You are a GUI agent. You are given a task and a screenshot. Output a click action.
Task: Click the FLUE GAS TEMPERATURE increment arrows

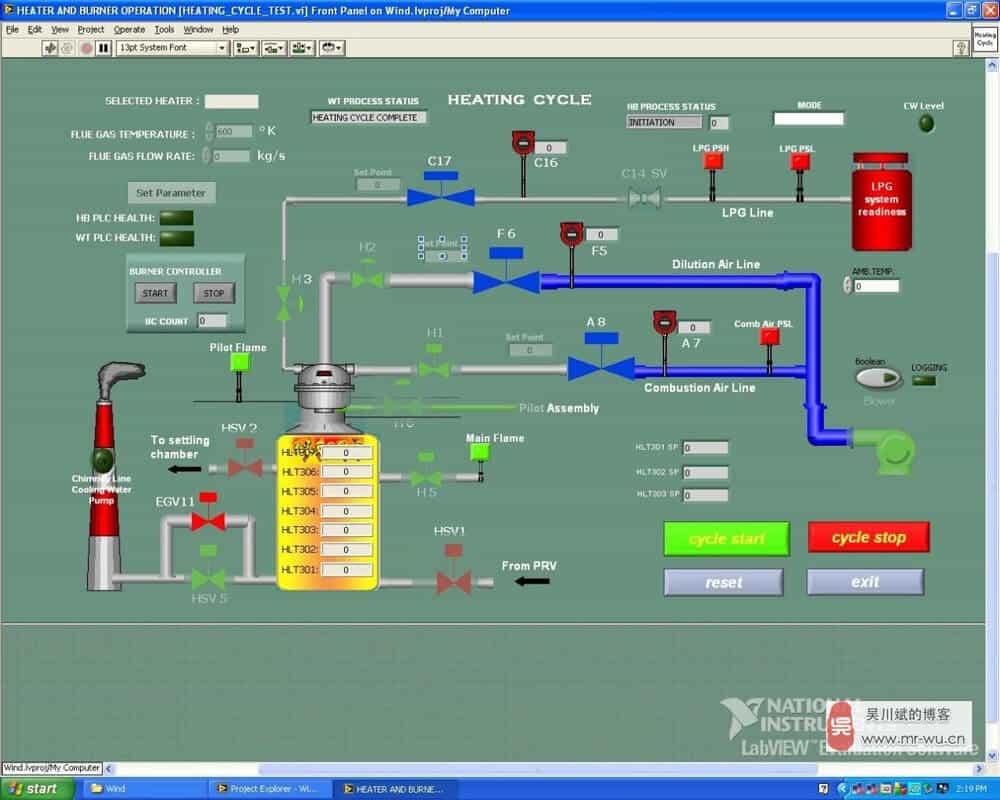coord(209,131)
